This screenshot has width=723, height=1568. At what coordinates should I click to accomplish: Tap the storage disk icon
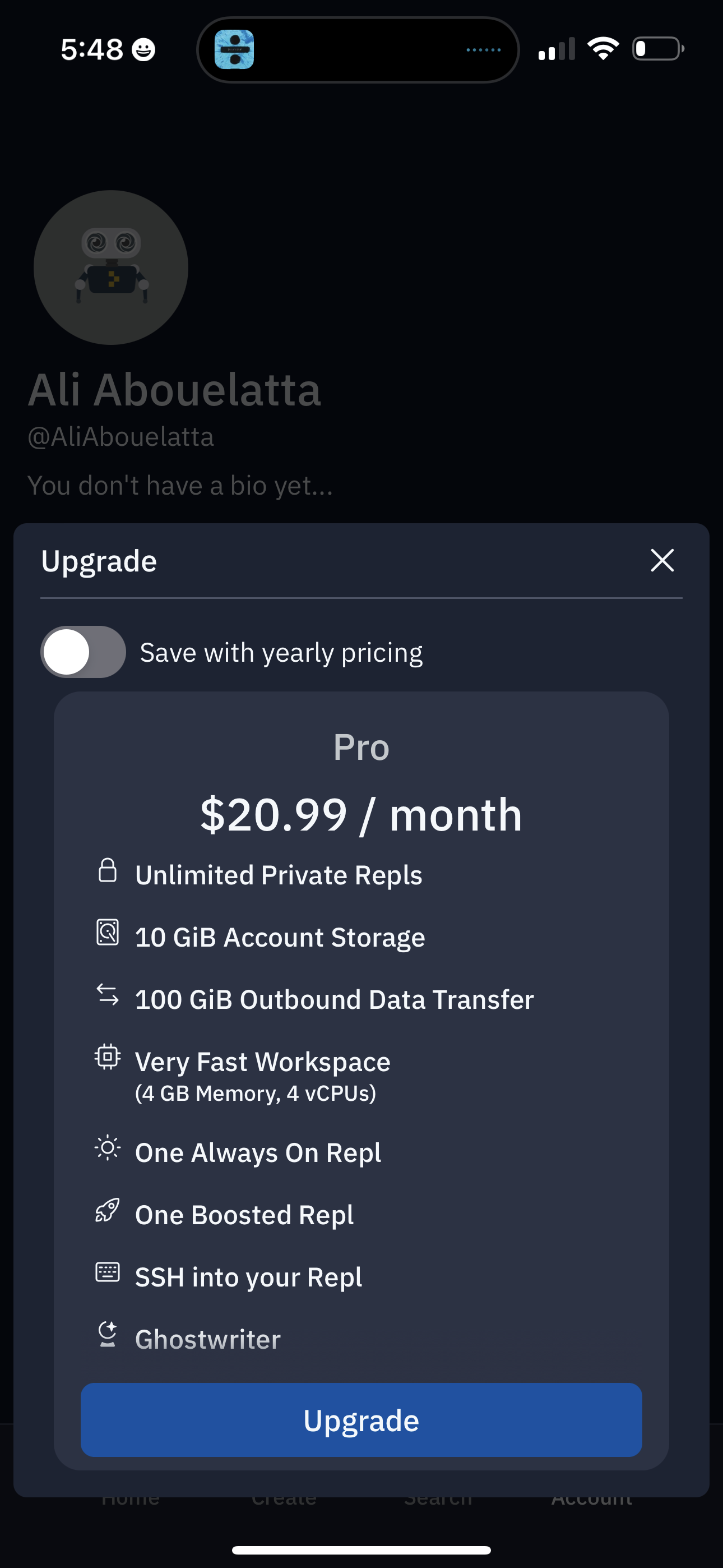(108, 933)
